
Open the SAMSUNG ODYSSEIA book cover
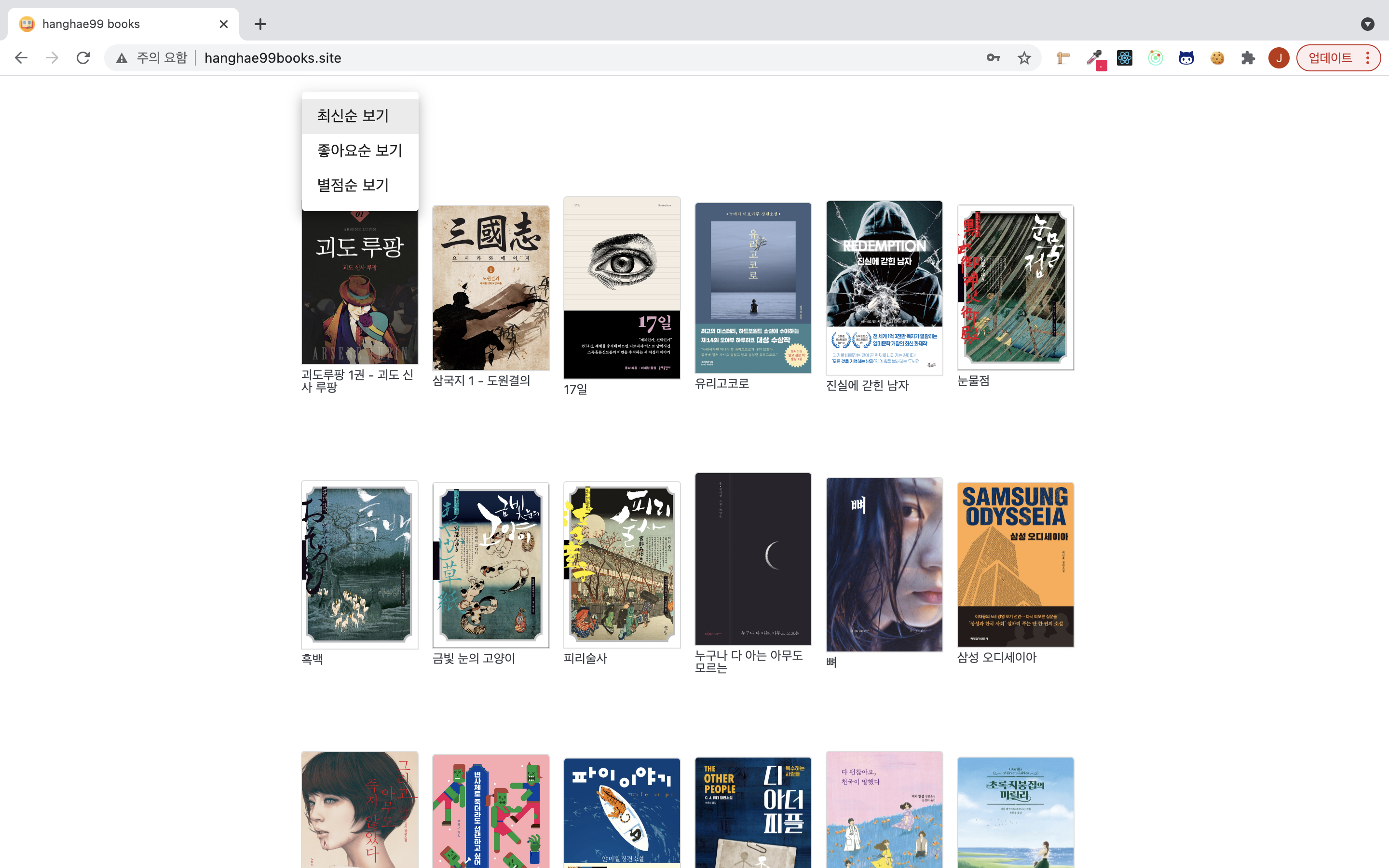point(1015,564)
